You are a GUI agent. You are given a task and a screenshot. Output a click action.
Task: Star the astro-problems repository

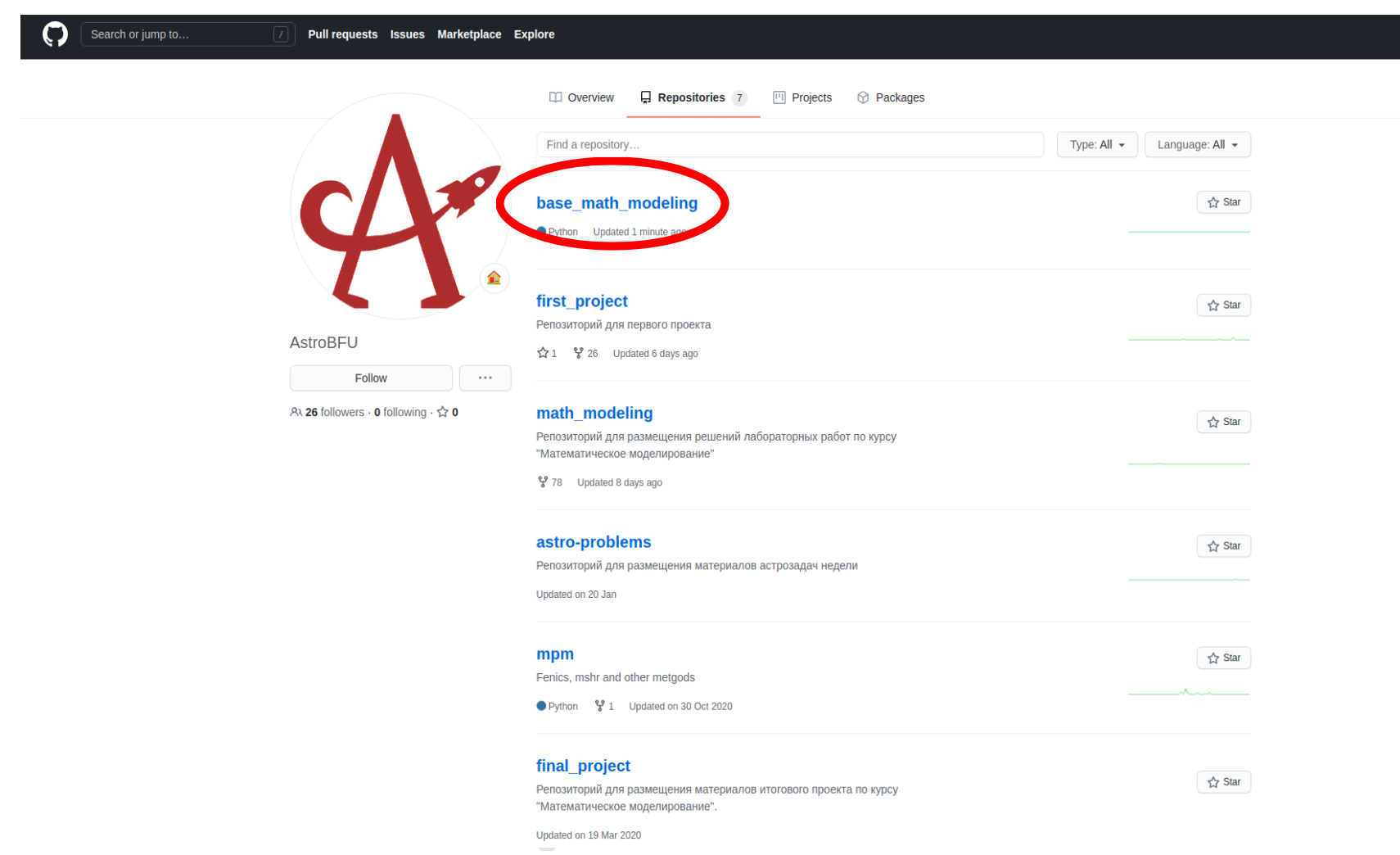[x=1223, y=546]
